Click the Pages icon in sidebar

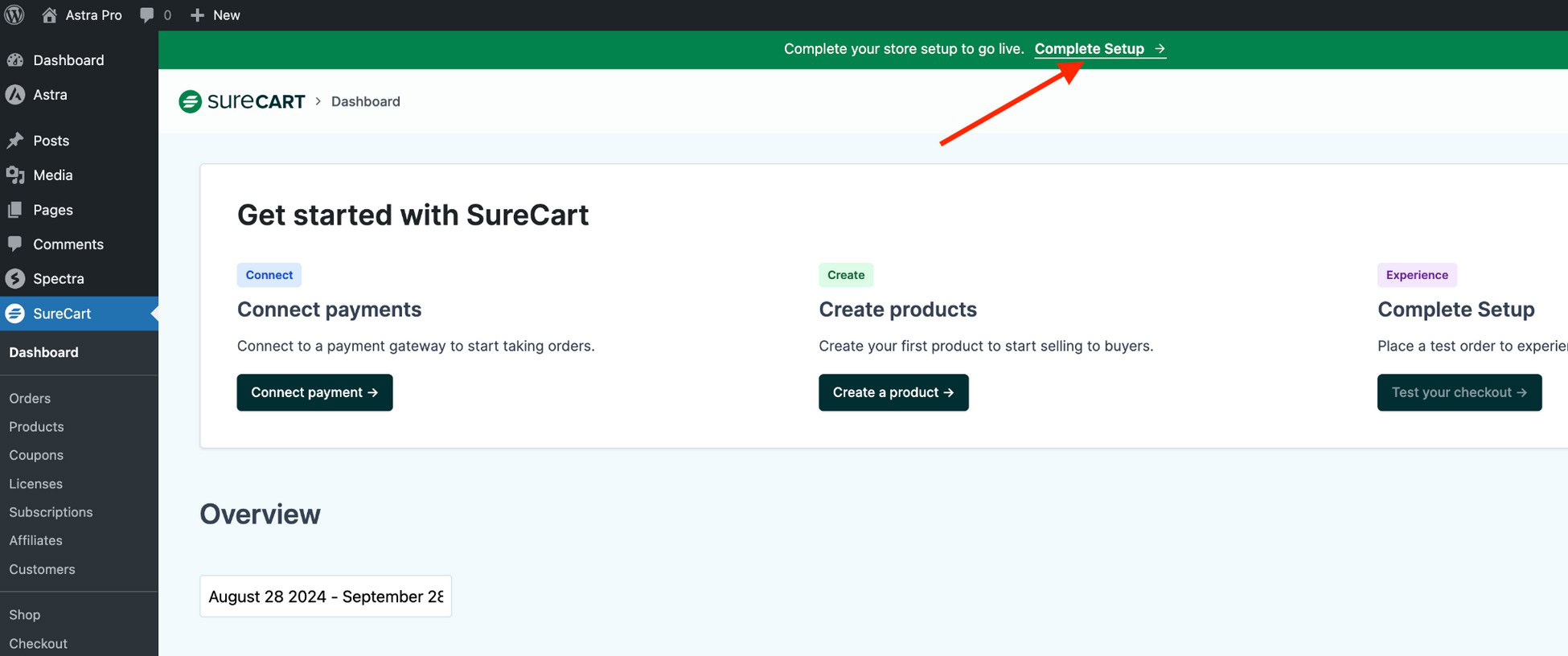15,210
